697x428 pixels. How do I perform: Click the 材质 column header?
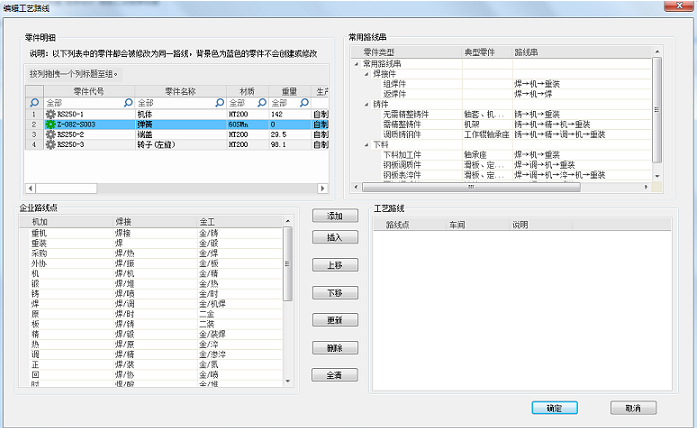click(x=248, y=92)
